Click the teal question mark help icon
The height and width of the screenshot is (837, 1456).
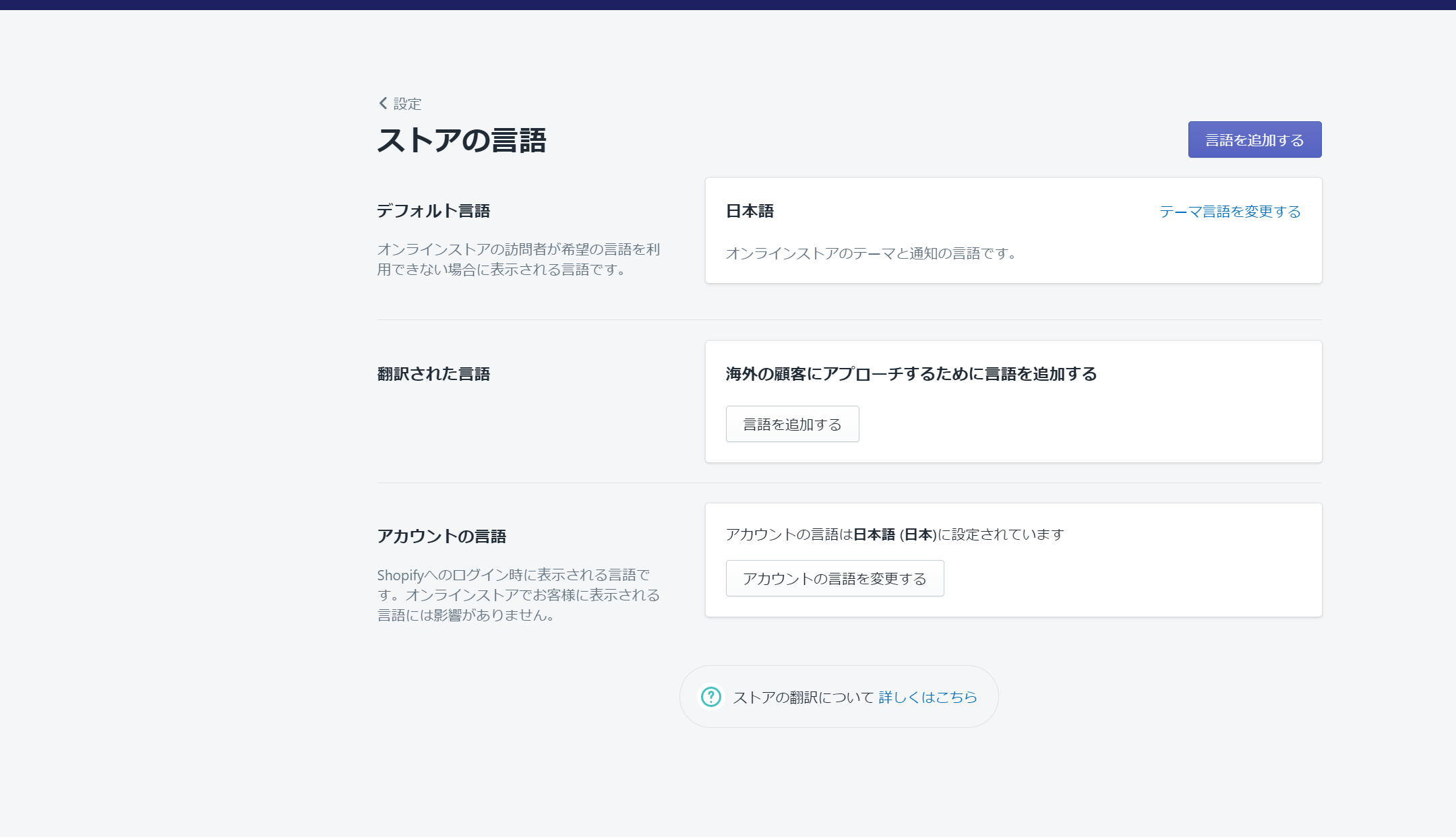pyautogui.click(x=710, y=696)
